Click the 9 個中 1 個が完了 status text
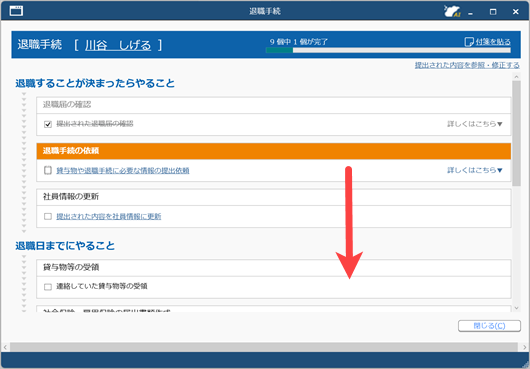The width and height of the screenshot is (530, 369). pyautogui.click(x=298, y=42)
